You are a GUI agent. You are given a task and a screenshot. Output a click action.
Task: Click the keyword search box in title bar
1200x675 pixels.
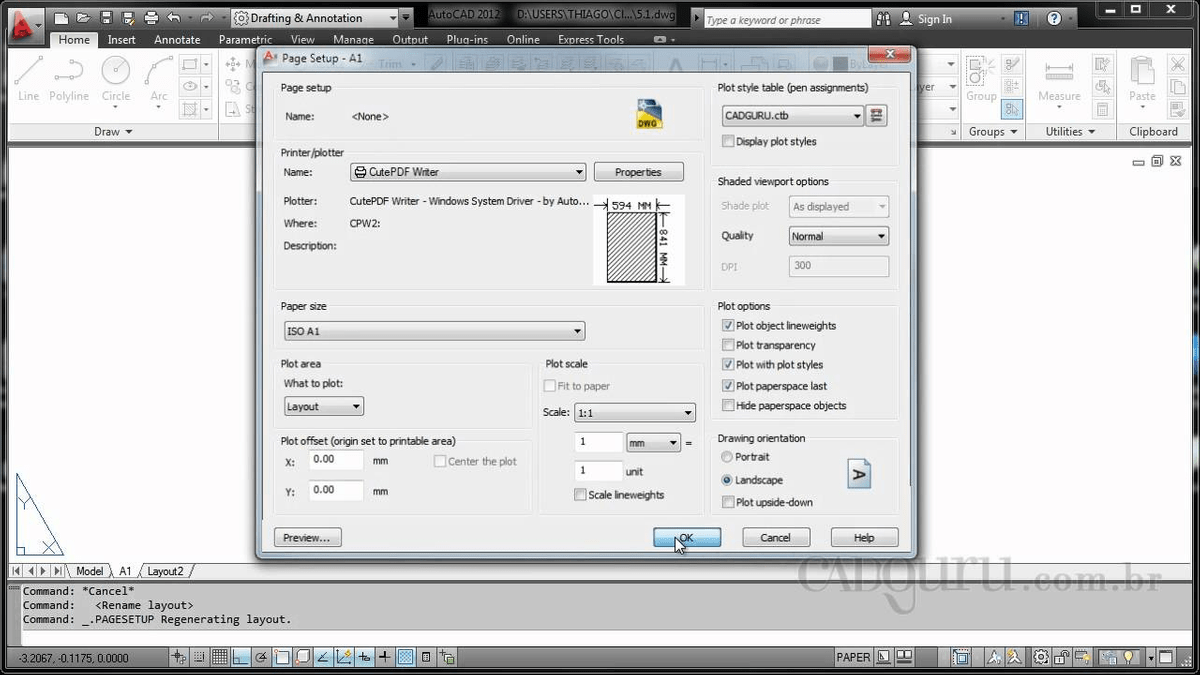[x=786, y=19]
